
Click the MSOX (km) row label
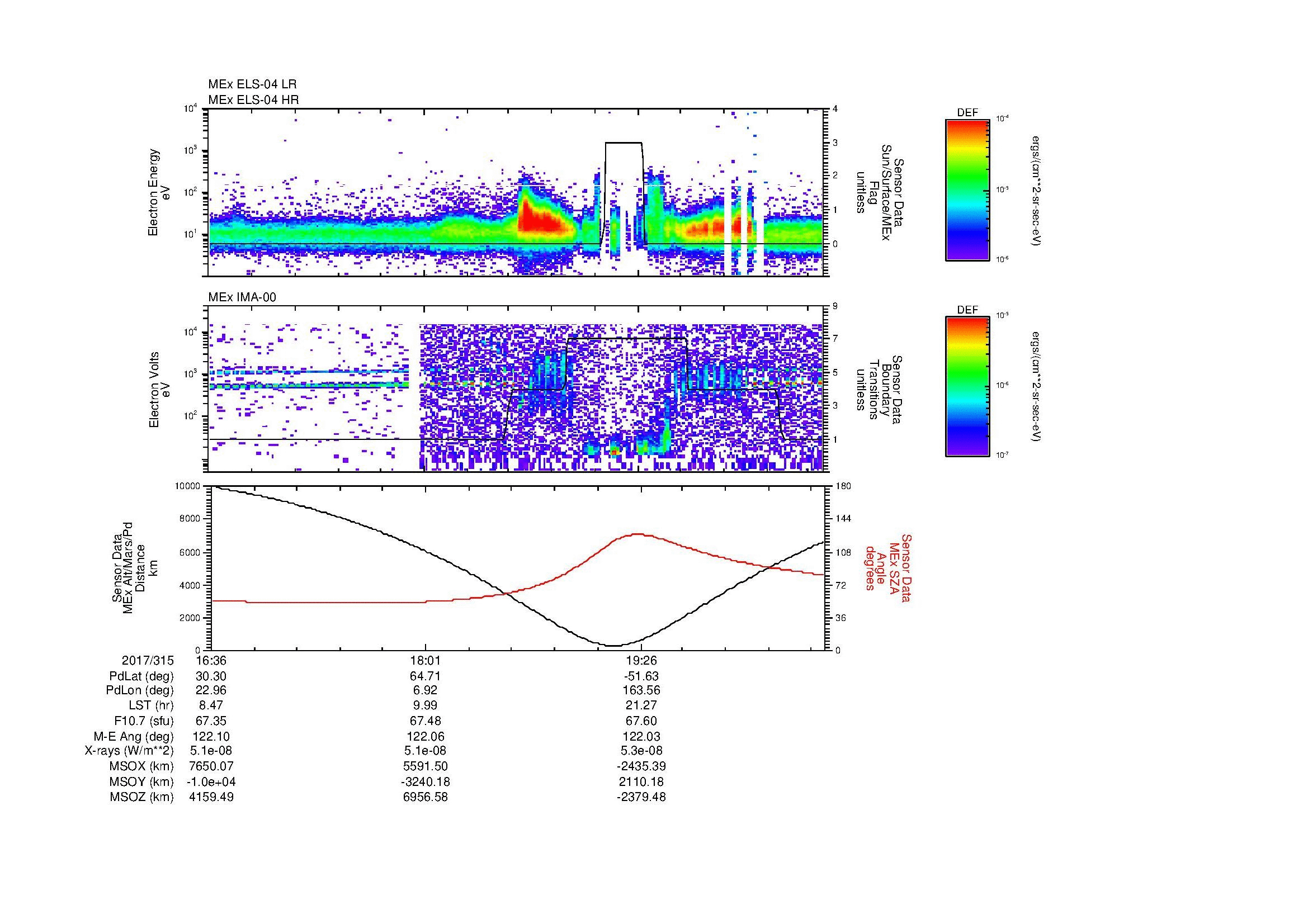pos(141,766)
